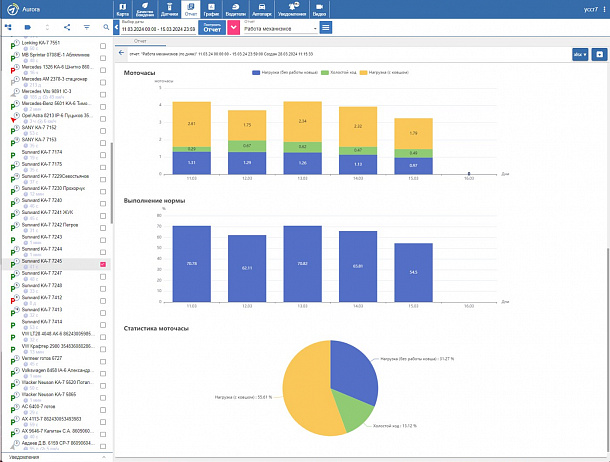The width and height of the screenshot is (610, 462).
Task: Click the red arrow icon of Opel Astra
Action: pyautogui.click(x=13, y=120)
